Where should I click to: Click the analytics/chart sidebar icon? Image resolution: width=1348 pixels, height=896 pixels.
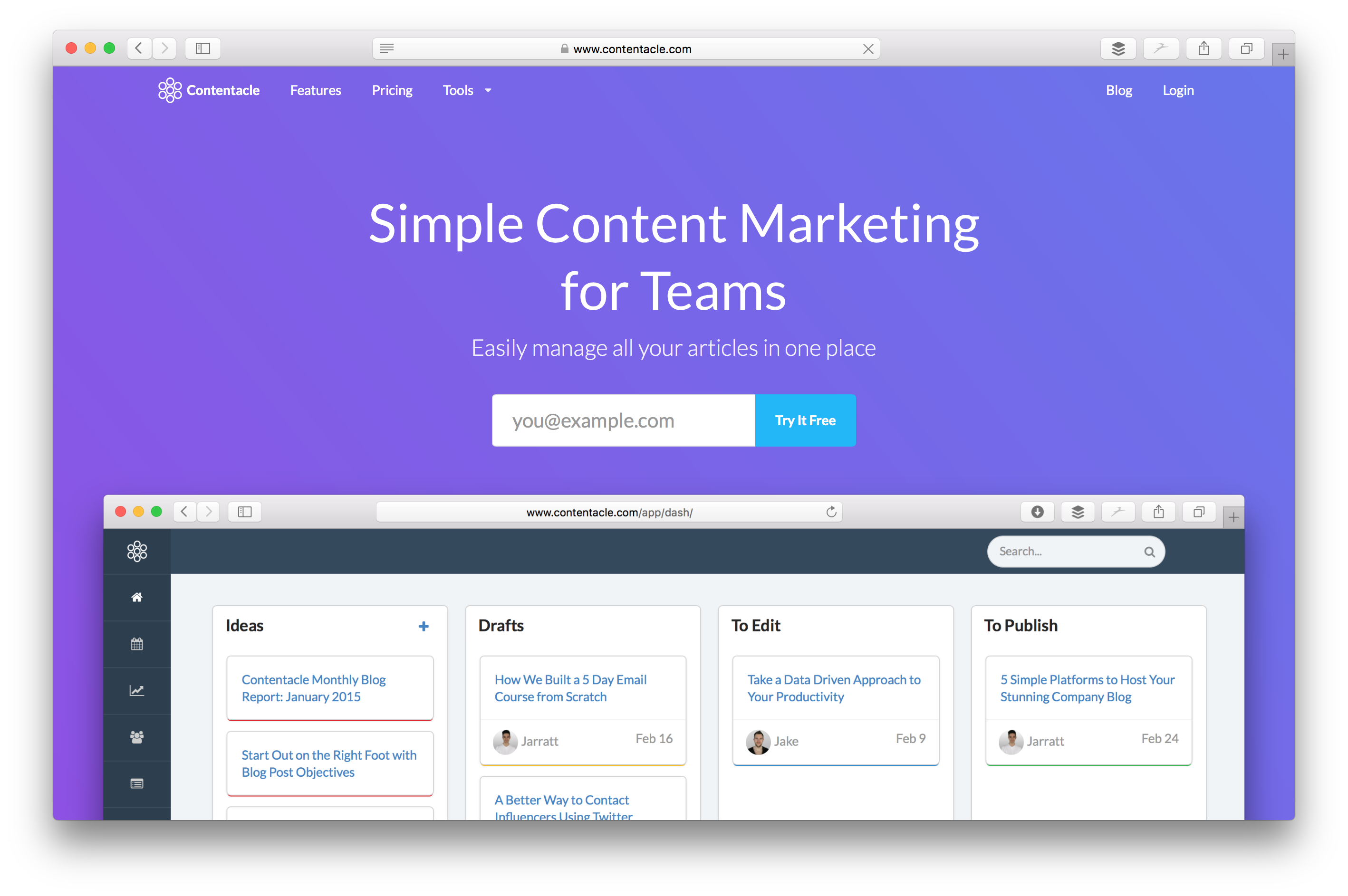137,690
